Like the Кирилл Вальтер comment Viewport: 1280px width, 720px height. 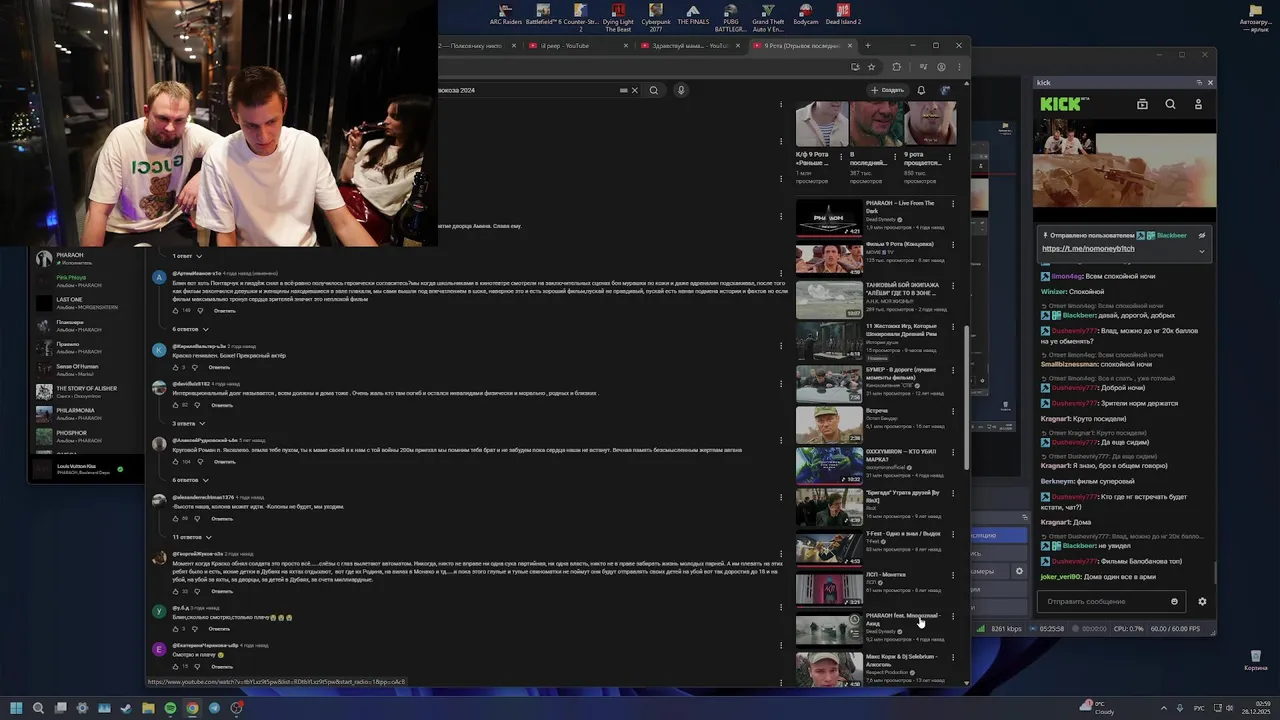point(176,367)
